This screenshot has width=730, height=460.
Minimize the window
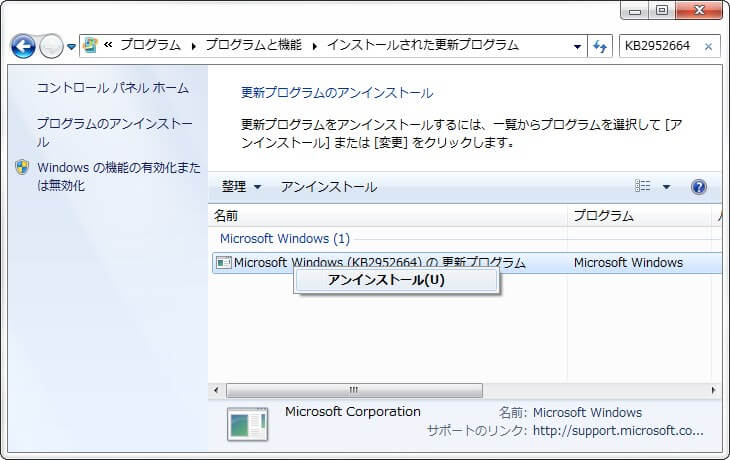tap(635, 11)
